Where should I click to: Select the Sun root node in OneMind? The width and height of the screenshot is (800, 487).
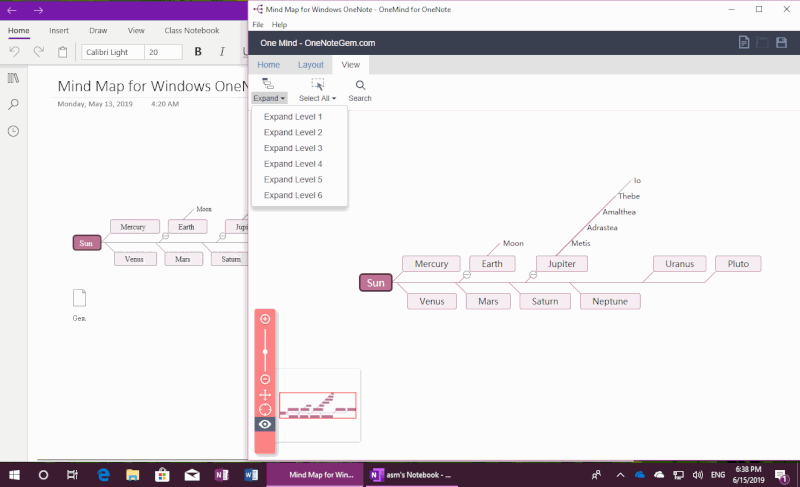[376, 283]
